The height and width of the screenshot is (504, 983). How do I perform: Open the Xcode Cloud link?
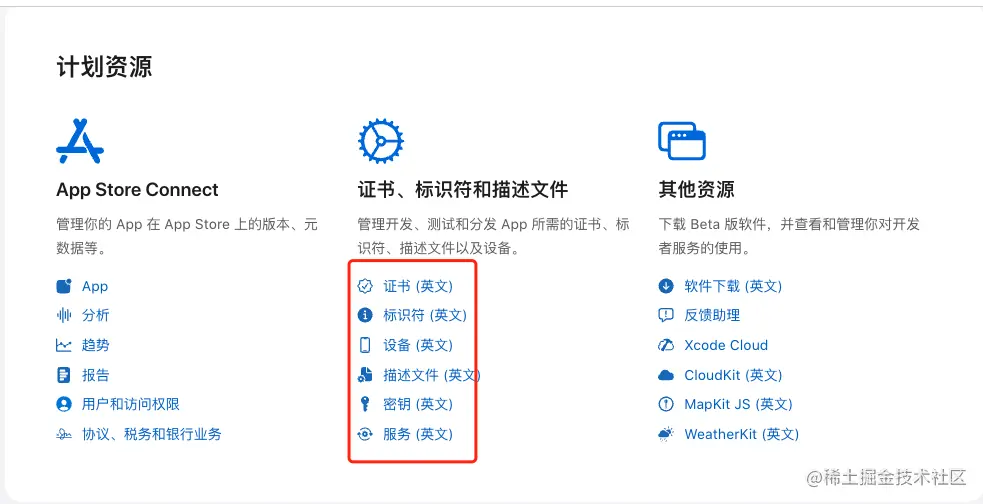click(726, 345)
